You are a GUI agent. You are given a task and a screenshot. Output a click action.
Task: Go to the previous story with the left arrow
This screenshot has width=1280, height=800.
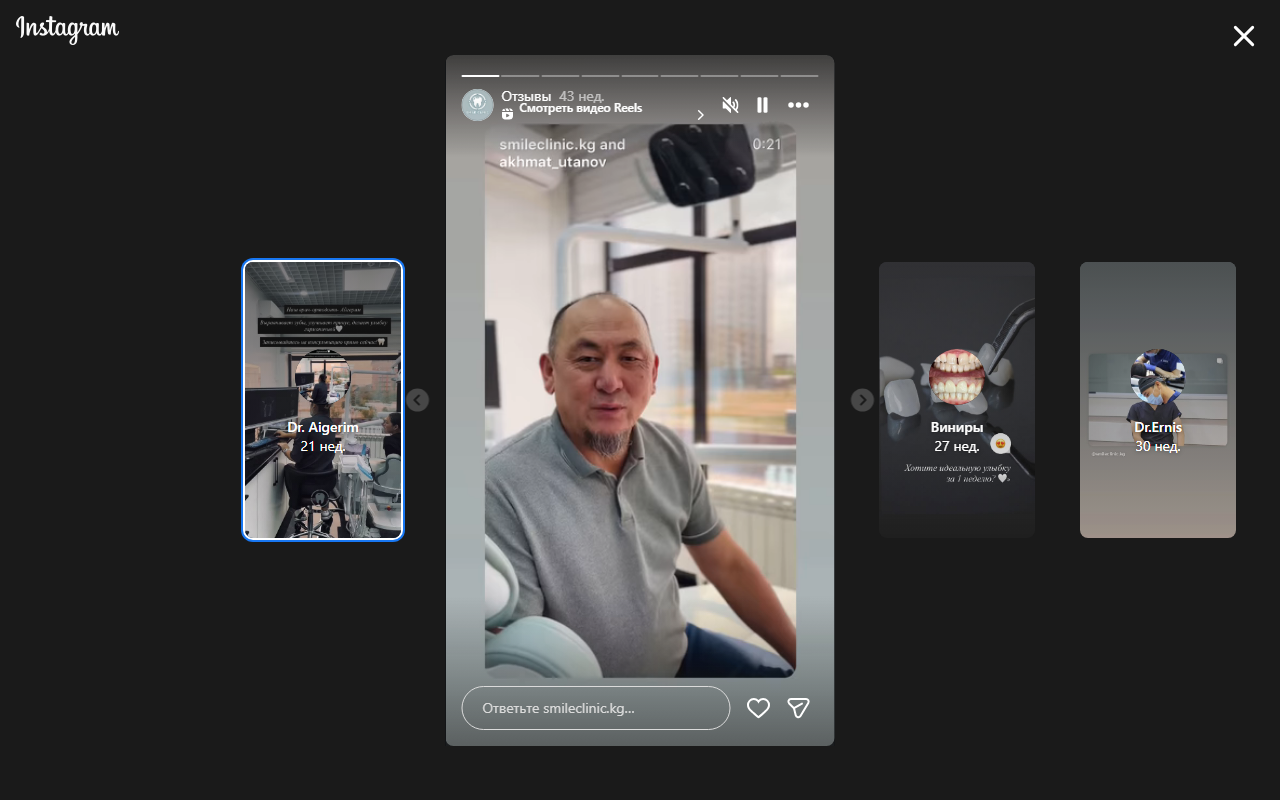click(417, 399)
